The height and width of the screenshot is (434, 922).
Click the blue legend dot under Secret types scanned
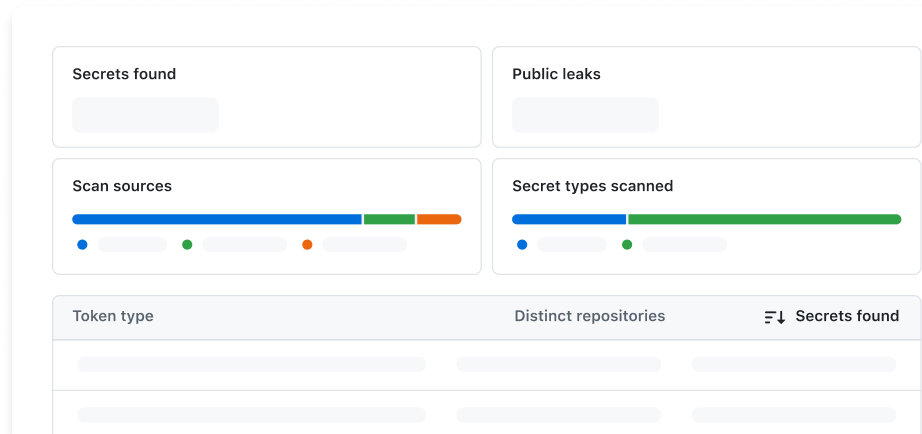click(522, 244)
